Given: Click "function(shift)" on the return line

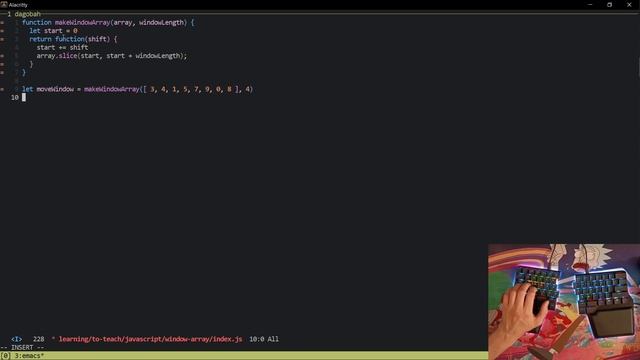Looking at the screenshot, I should [82, 39].
